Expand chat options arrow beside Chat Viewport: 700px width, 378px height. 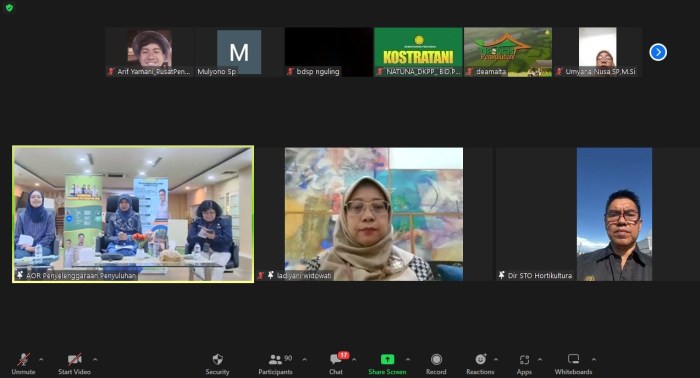(354, 359)
